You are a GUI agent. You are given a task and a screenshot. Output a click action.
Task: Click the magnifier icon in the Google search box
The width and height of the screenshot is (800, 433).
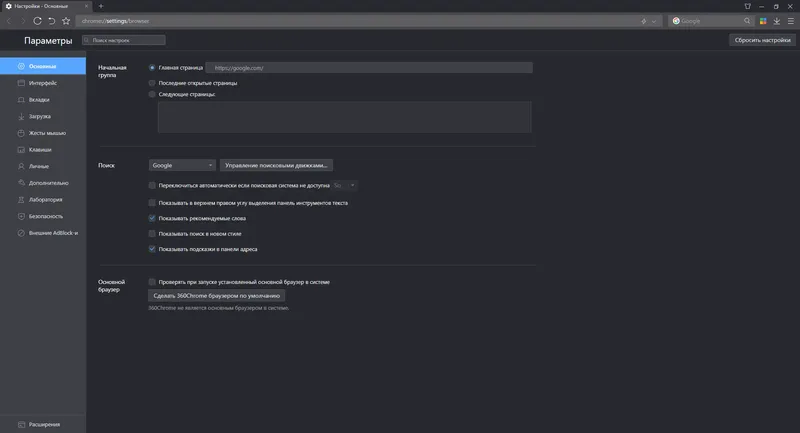tap(747, 20)
